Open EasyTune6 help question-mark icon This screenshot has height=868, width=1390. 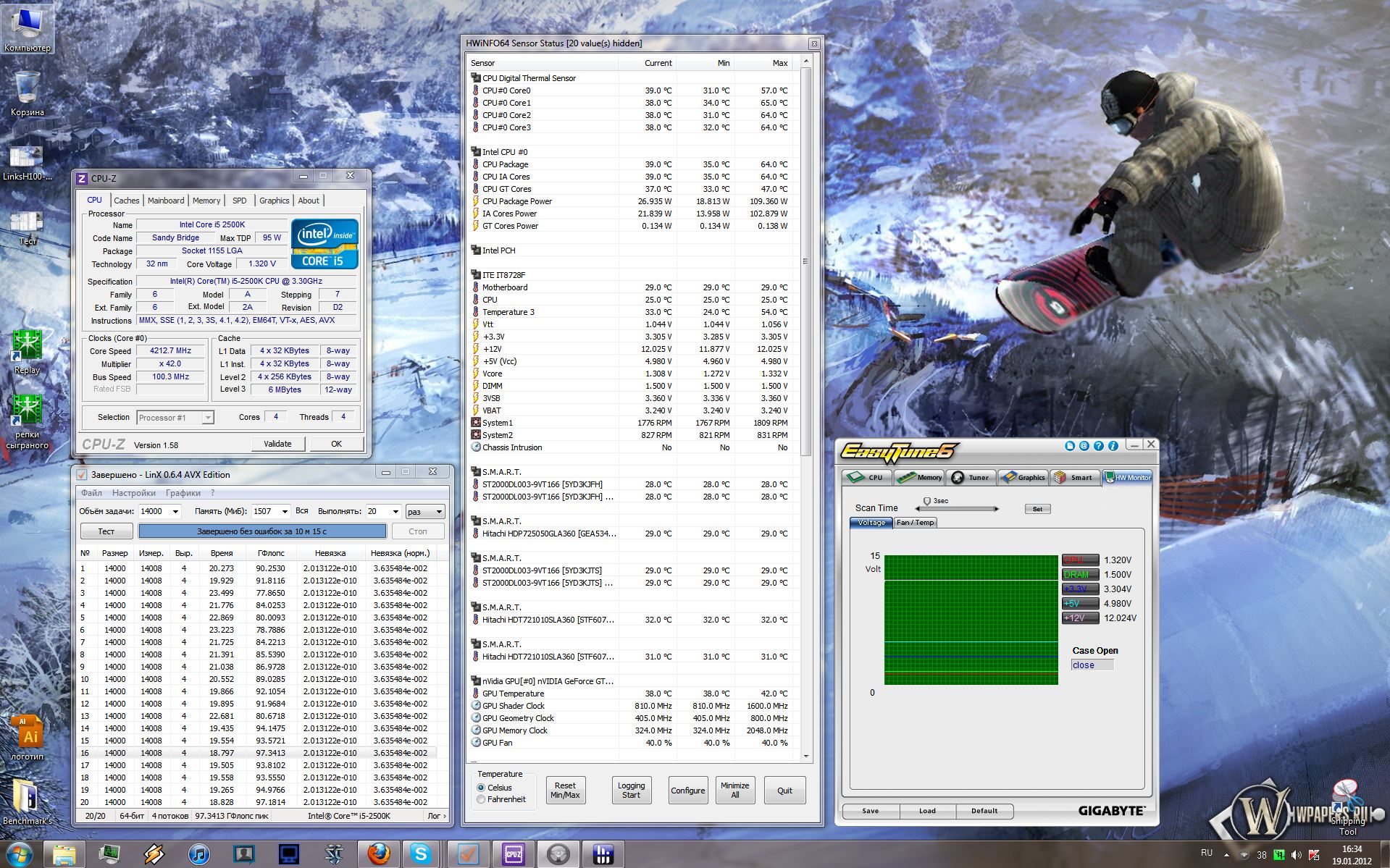coord(1098,446)
